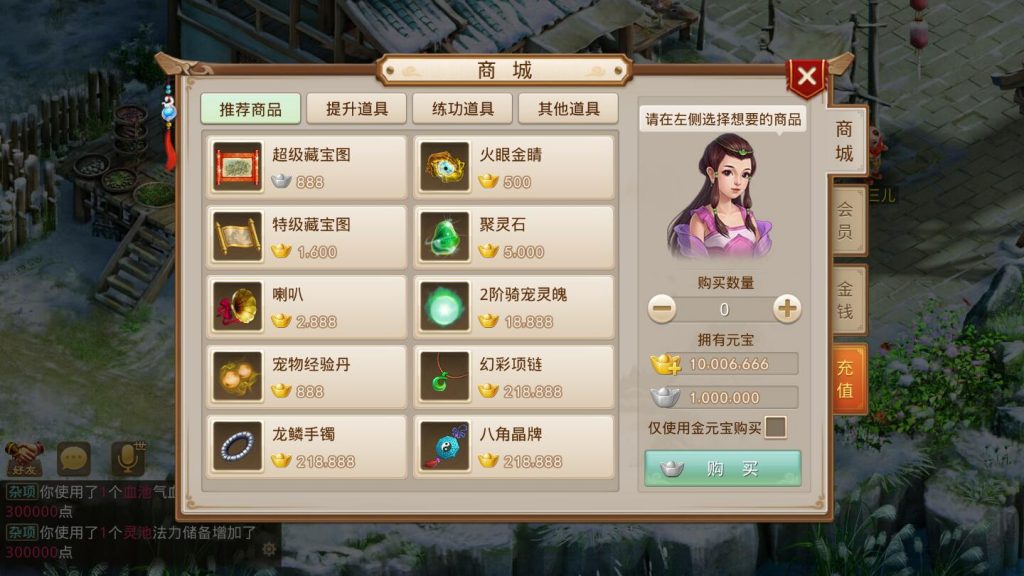Open the 其他道具 tab

coord(568,108)
